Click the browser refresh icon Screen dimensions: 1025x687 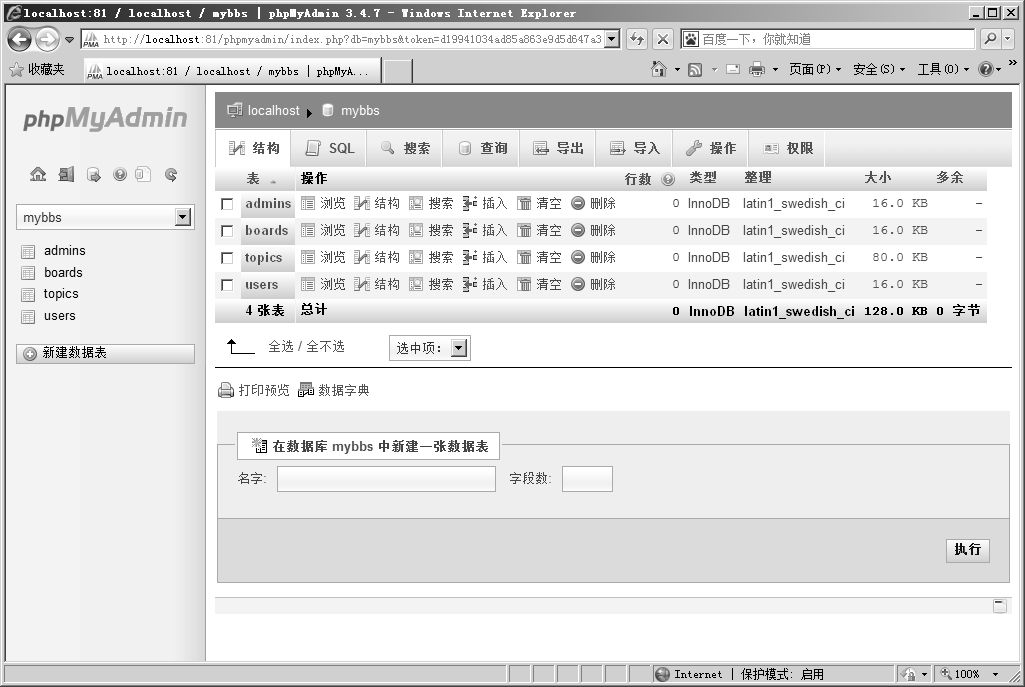pyautogui.click(x=636, y=39)
